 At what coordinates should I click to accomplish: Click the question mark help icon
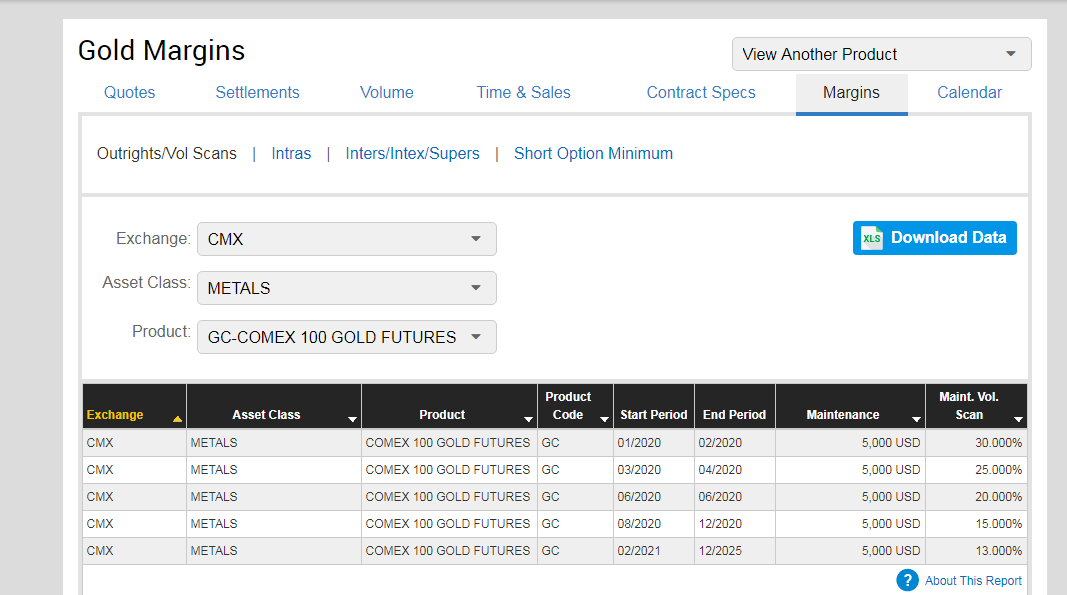pos(907,580)
